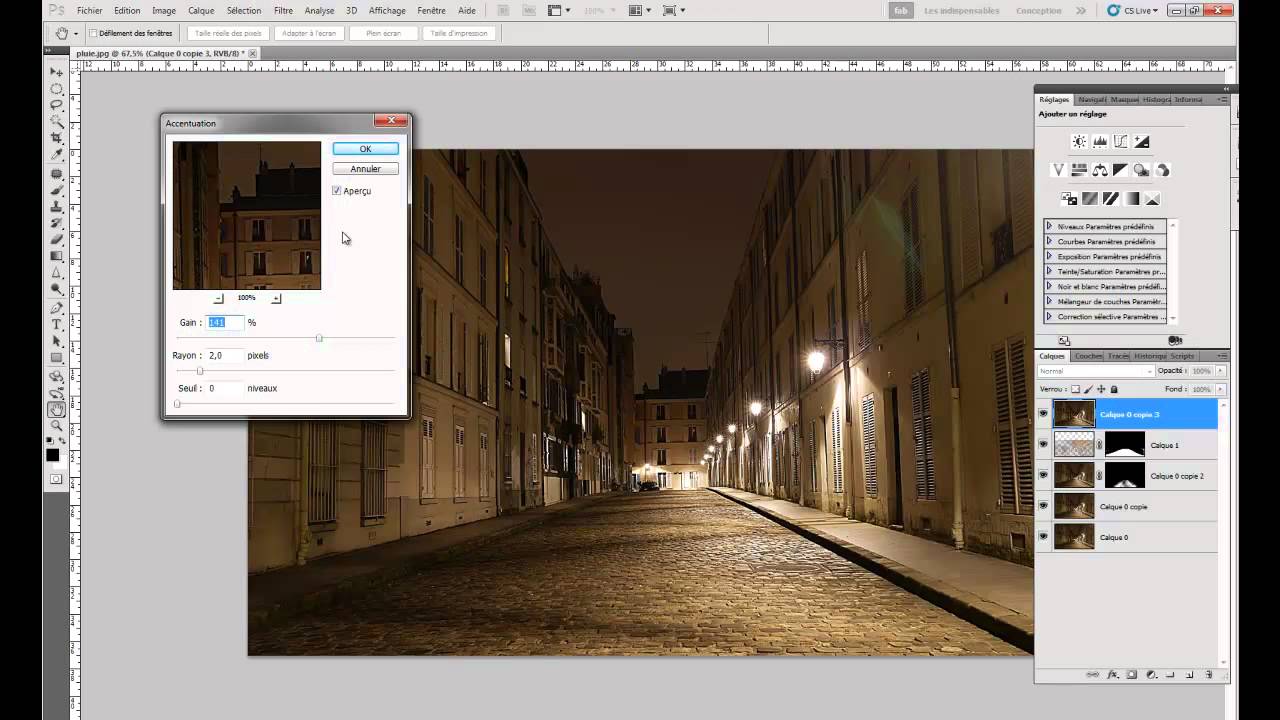Expand Niveaux Paramètres prédéfinis
1280x720 pixels.
pyautogui.click(x=1049, y=226)
